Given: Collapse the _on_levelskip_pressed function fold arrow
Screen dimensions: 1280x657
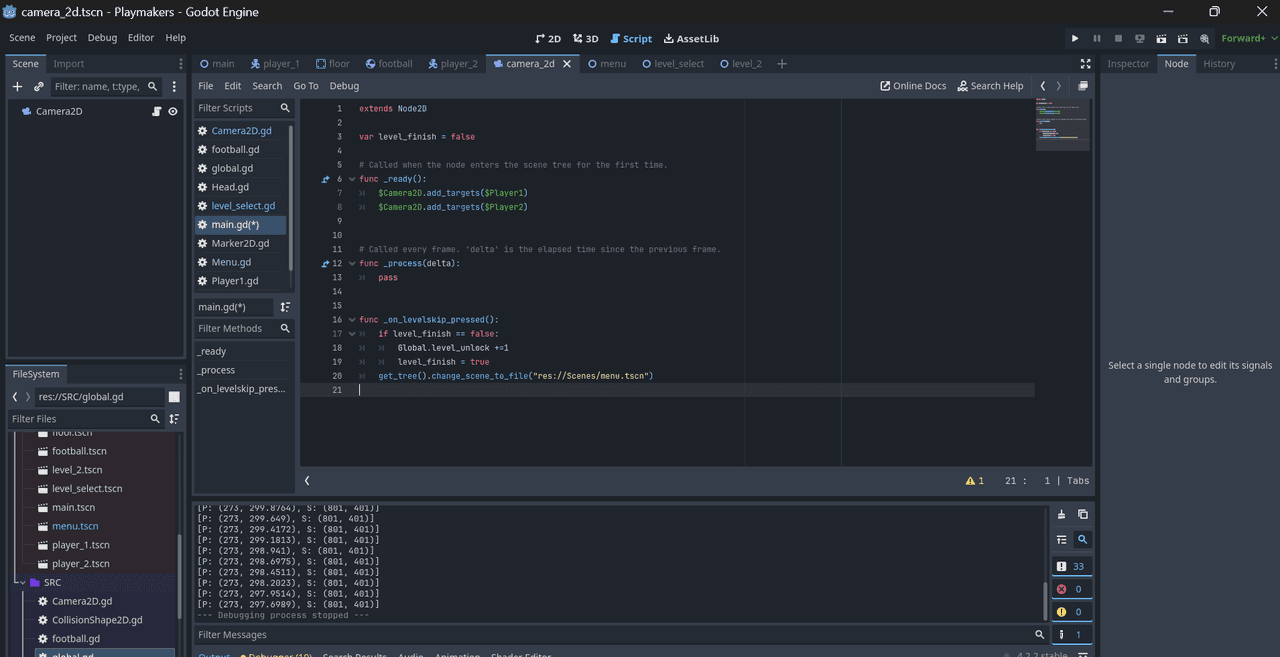Looking at the screenshot, I should click(352, 320).
